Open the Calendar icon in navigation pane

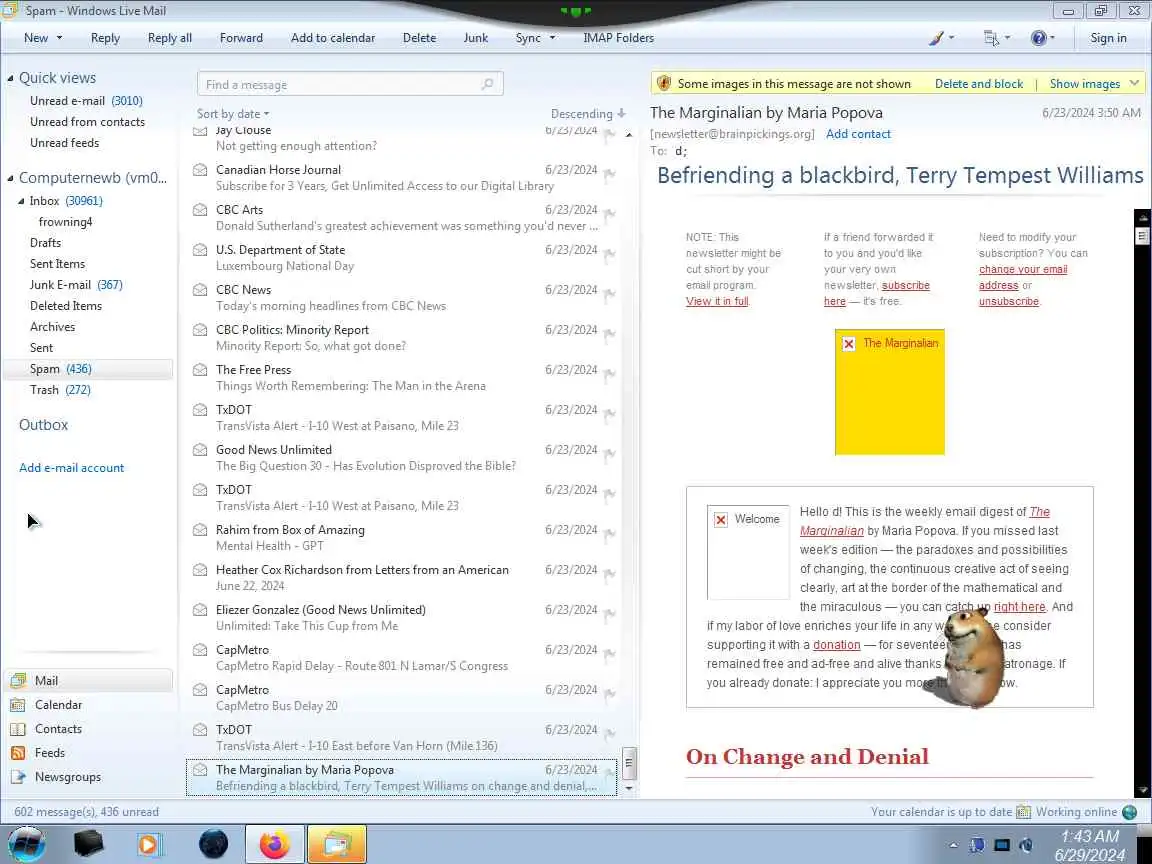pos(18,705)
